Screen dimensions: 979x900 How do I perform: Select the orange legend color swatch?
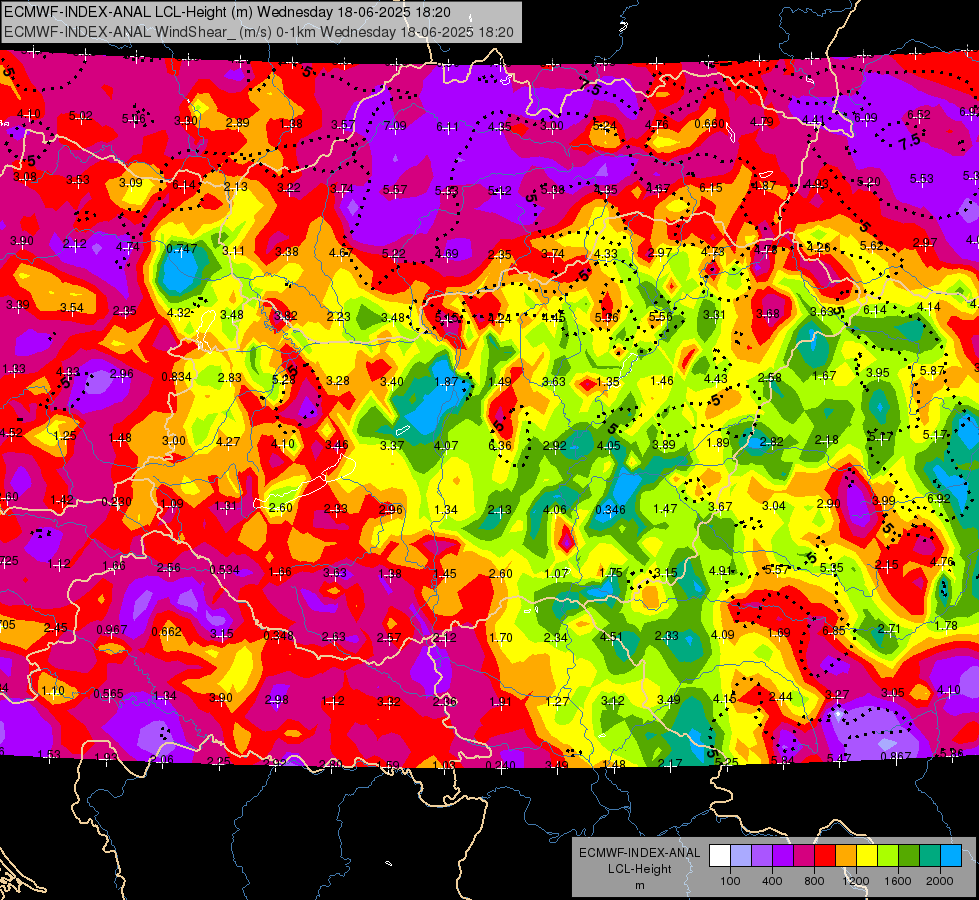(x=846, y=856)
